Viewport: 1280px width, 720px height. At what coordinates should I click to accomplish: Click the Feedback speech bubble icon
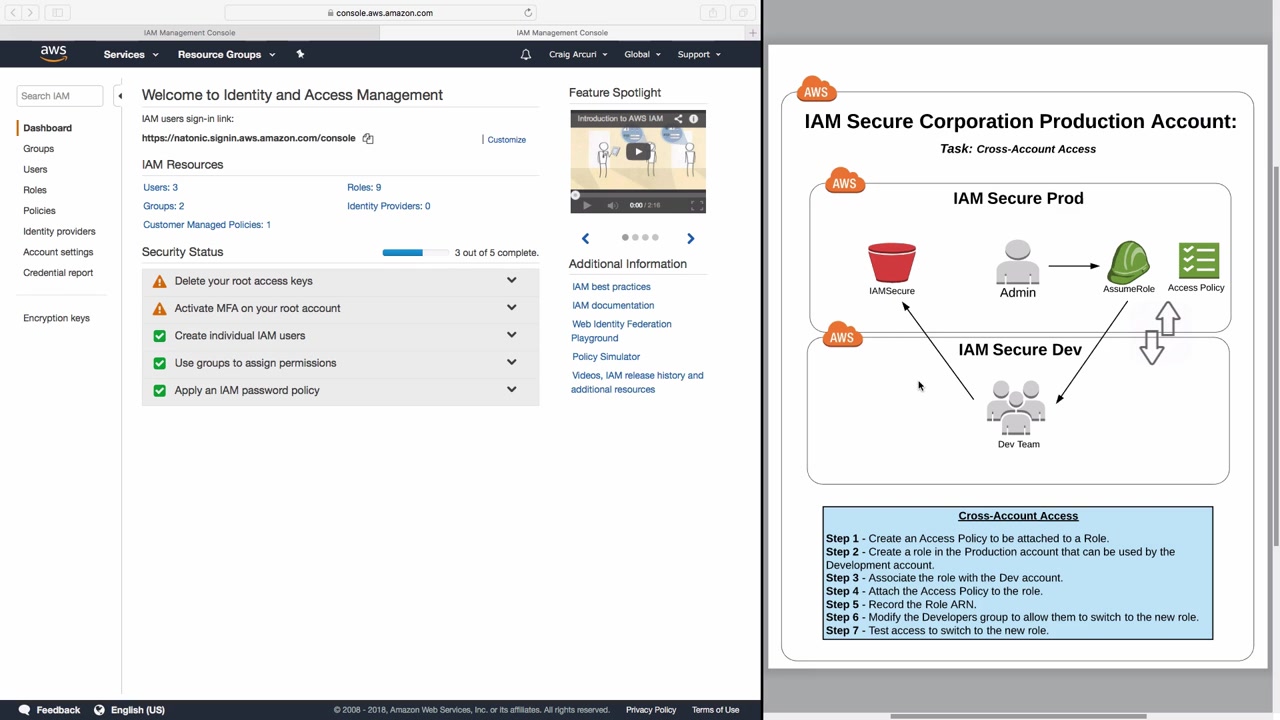(24, 710)
